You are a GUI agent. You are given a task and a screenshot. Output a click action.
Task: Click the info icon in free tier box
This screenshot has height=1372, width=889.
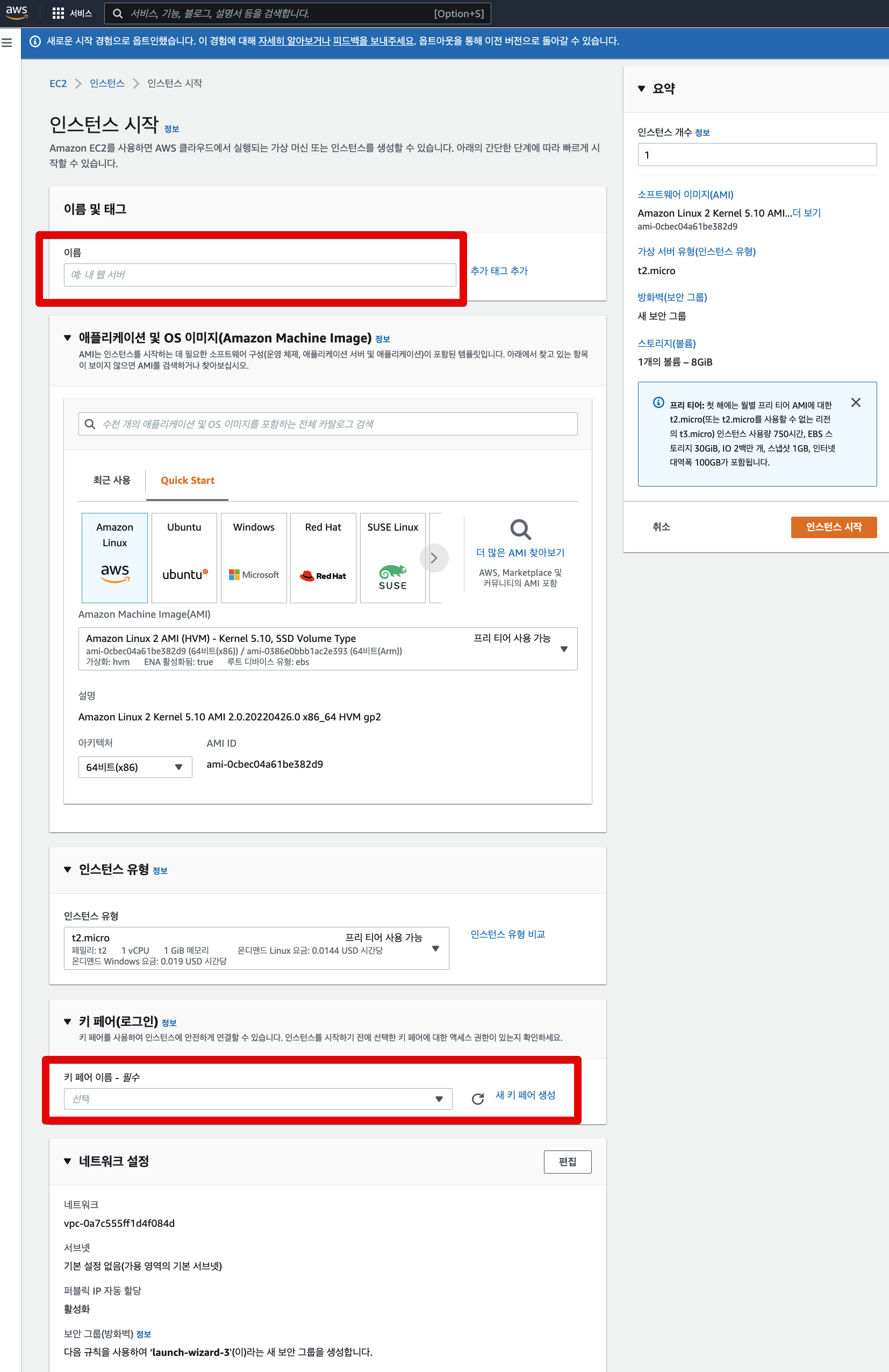[658, 402]
